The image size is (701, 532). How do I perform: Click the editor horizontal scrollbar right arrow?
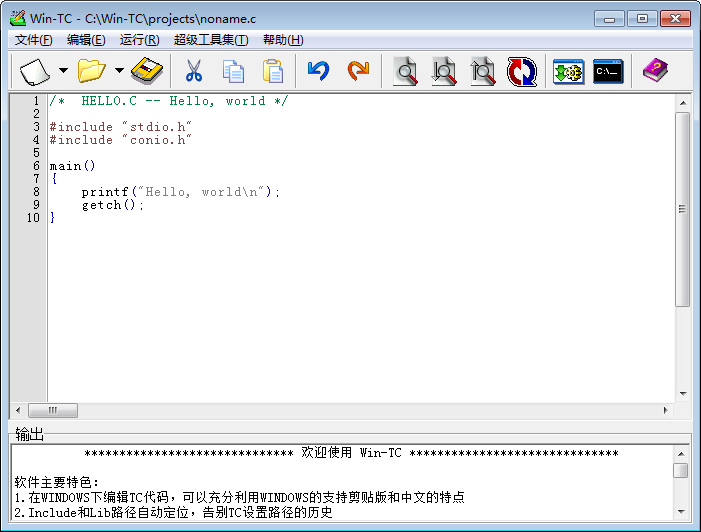coord(666,410)
